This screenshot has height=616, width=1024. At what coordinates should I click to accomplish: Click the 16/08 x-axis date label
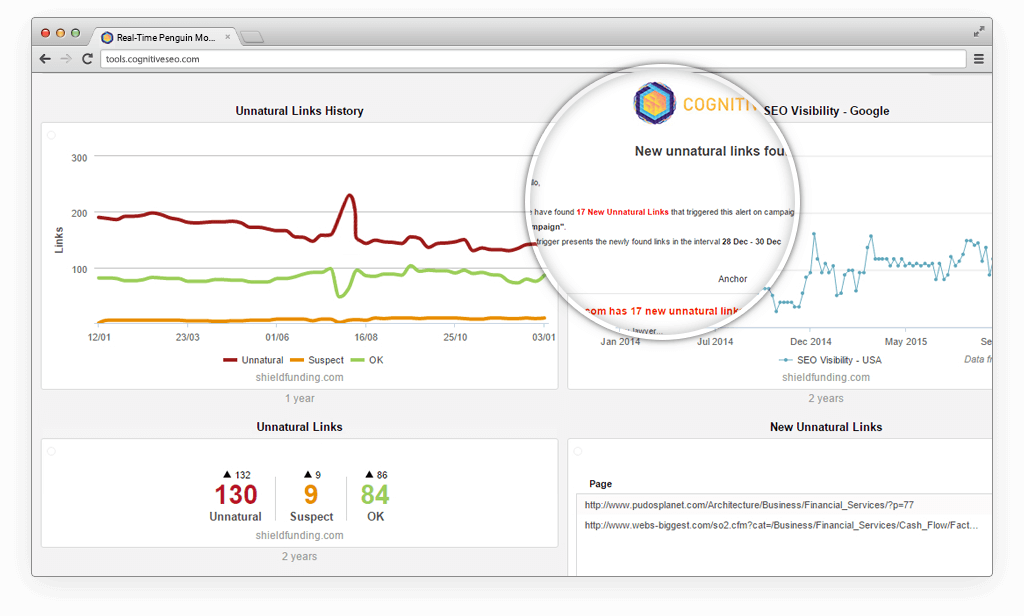(x=366, y=337)
